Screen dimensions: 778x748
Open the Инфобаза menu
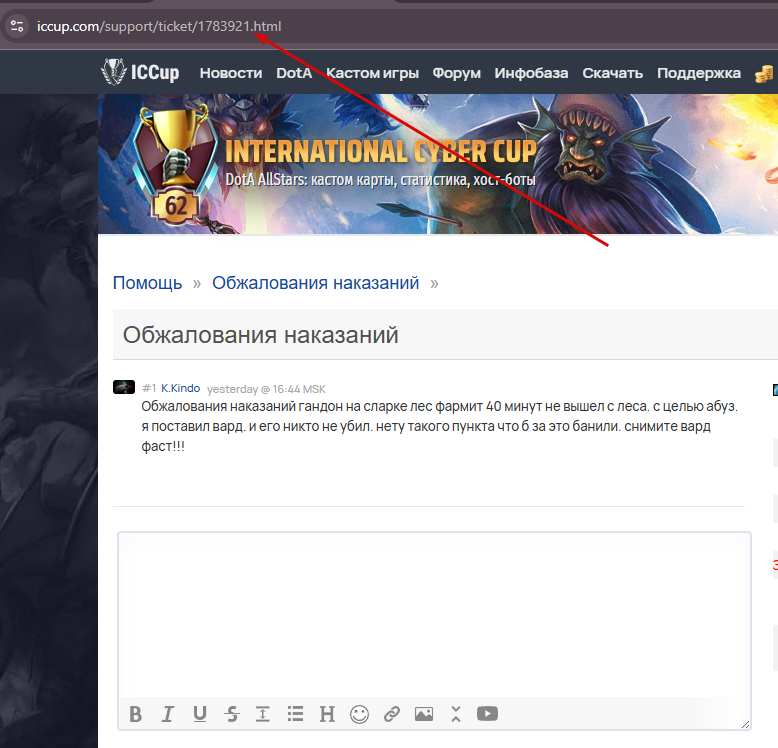(531, 73)
